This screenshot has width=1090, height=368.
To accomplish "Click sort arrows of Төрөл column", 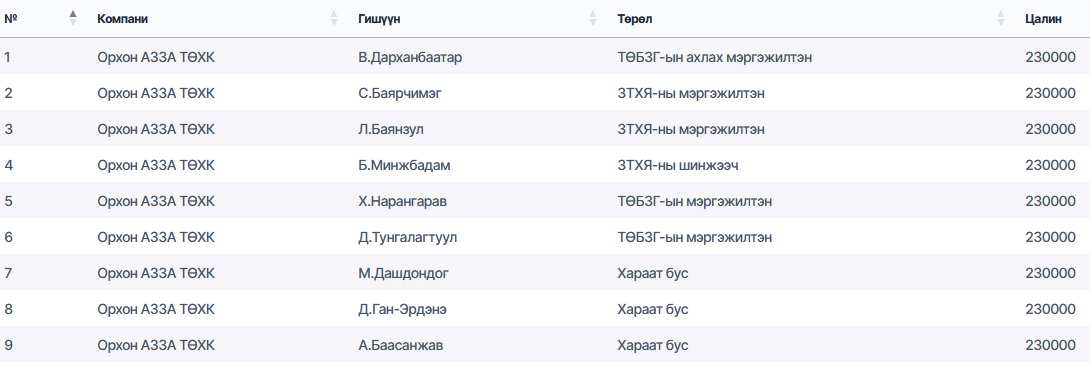I will 1000,19.
